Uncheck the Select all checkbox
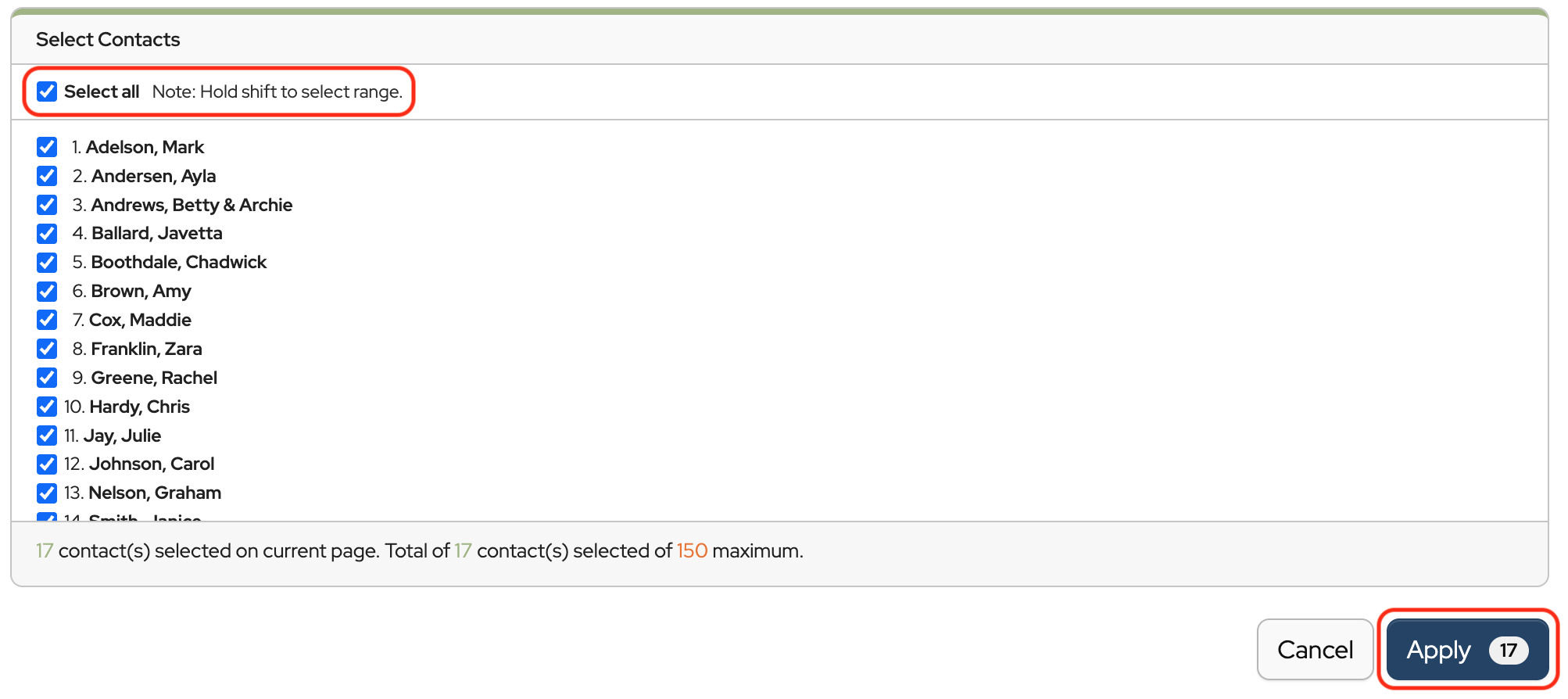 click(47, 91)
